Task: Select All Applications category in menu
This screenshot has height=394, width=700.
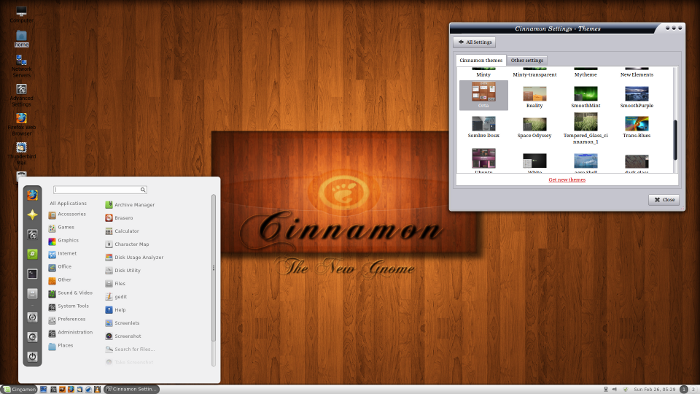Action: tap(68, 203)
